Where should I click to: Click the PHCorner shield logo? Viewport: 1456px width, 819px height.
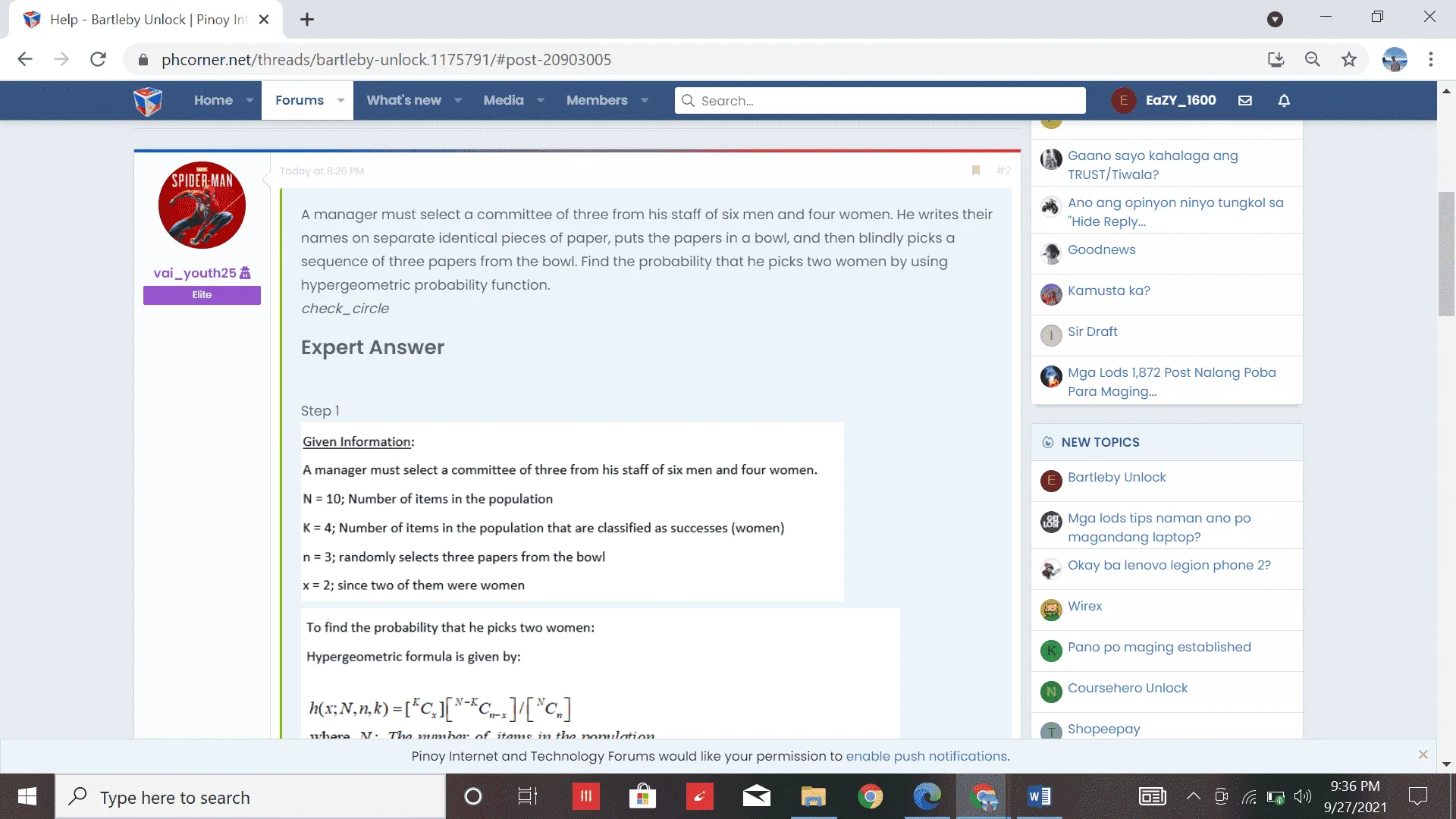(x=148, y=101)
